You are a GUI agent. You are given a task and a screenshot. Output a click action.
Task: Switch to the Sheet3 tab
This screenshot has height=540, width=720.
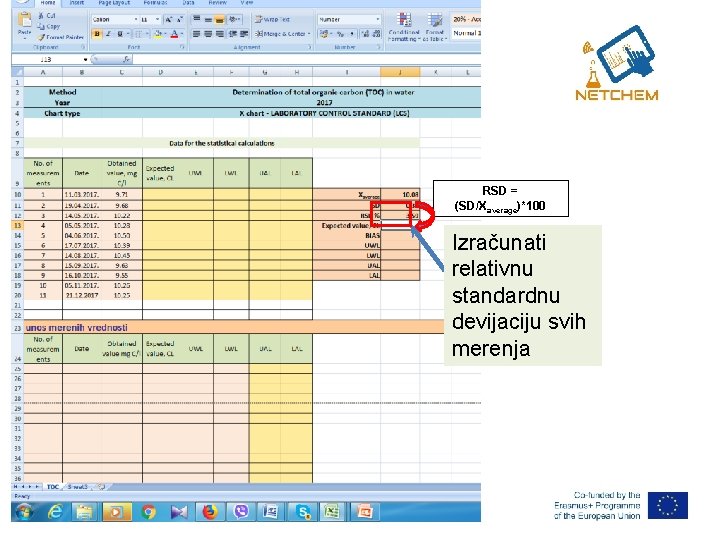(78, 487)
